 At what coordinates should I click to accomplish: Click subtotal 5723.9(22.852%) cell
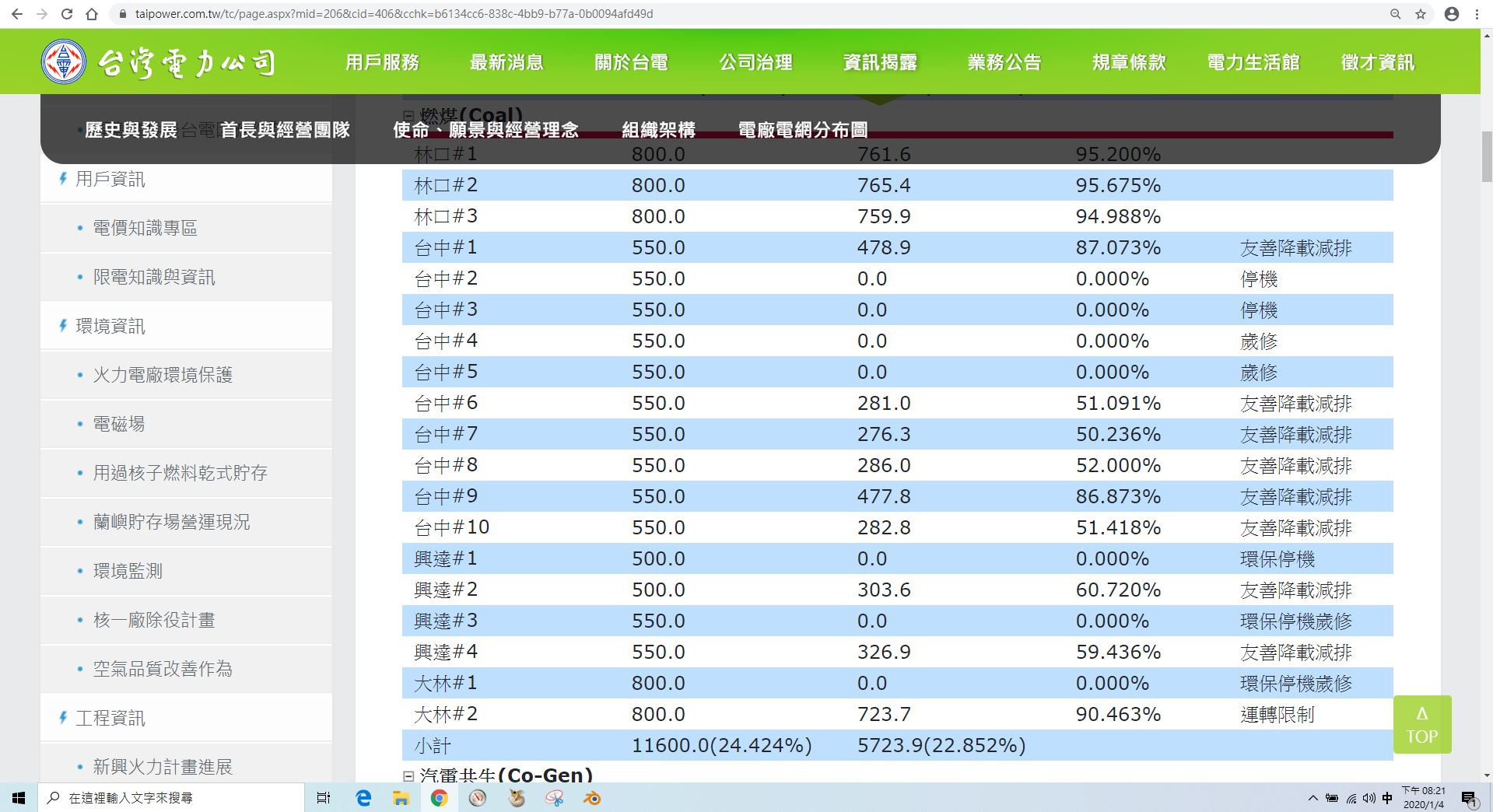point(941,745)
